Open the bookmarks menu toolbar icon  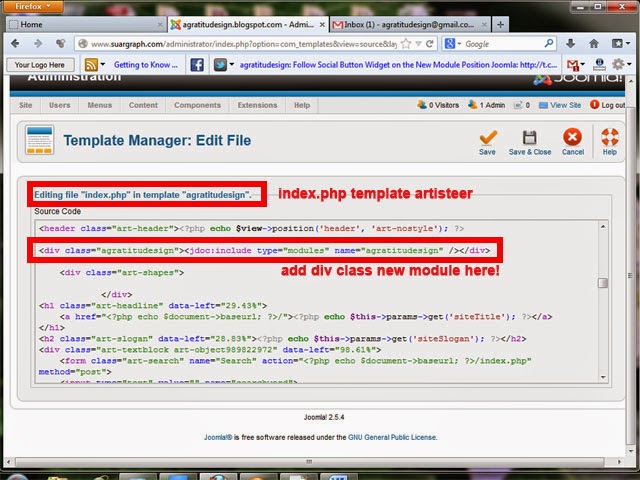(x=618, y=43)
